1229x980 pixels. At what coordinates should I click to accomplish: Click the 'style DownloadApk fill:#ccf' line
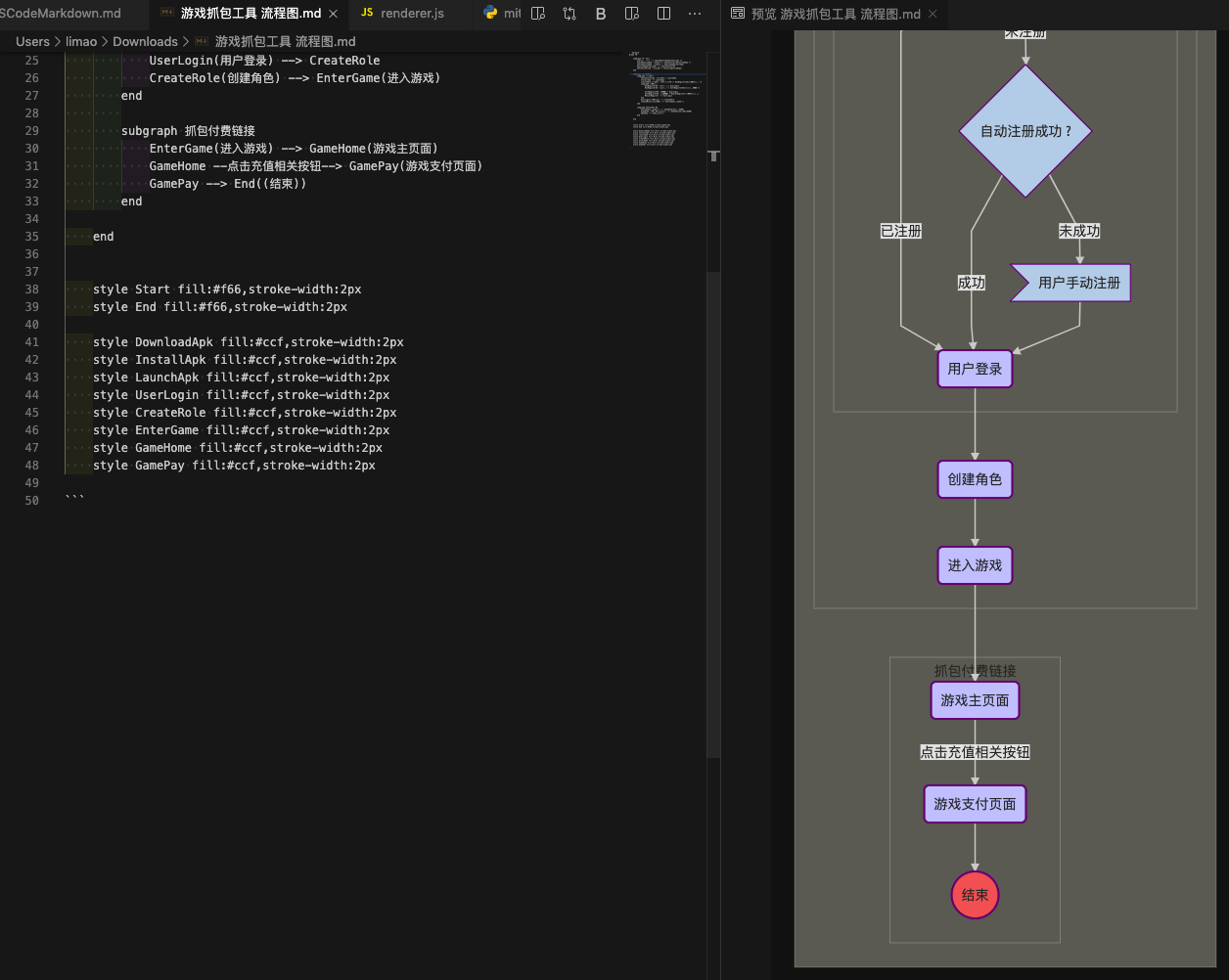pyautogui.click(x=249, y=342)
